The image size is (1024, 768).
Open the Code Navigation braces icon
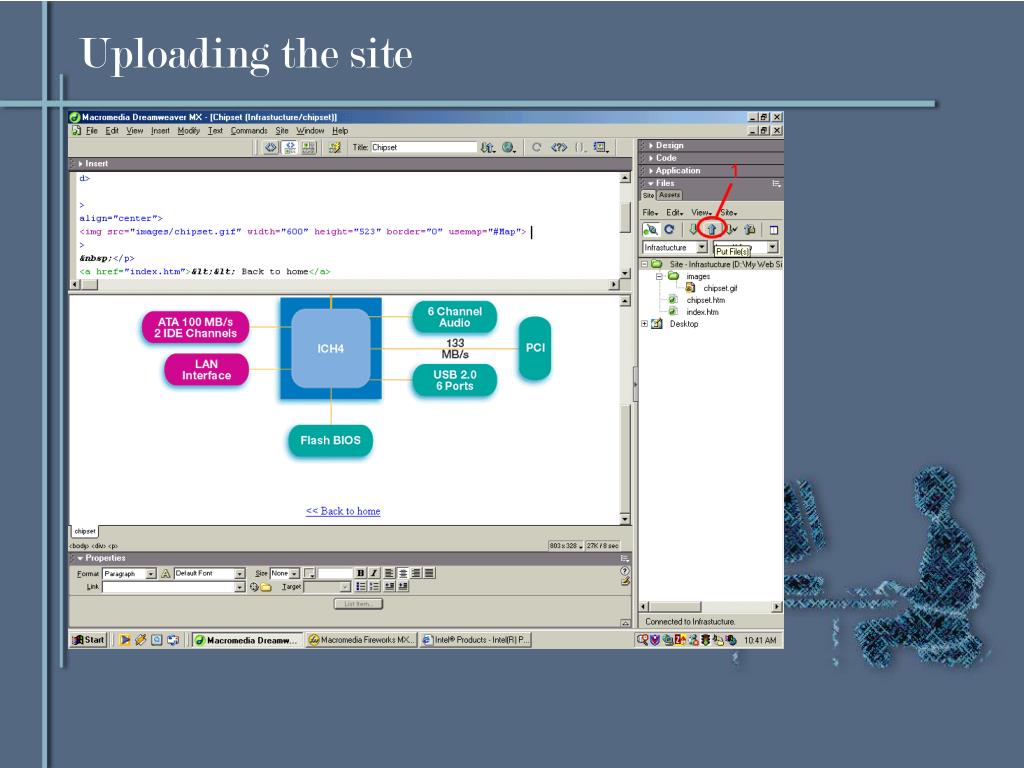tap(580, 147)
